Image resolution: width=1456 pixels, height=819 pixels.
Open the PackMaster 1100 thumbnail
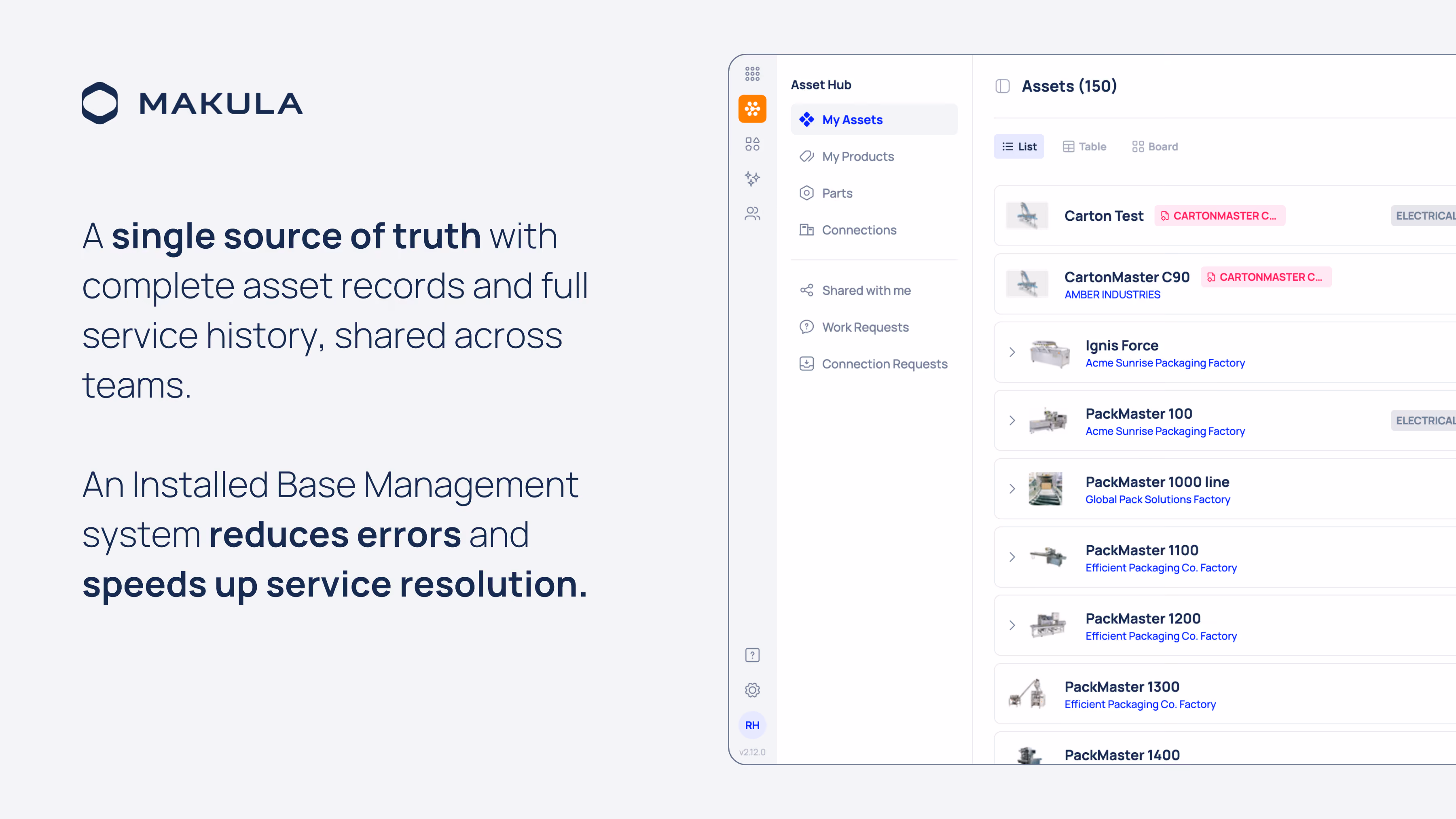[1048, 557]
